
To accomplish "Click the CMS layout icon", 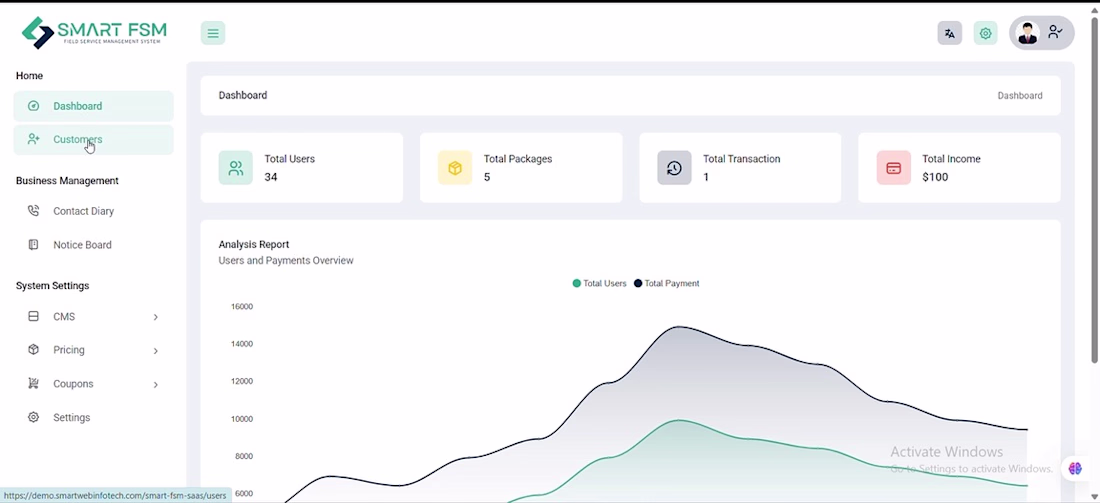I will 33,316.
